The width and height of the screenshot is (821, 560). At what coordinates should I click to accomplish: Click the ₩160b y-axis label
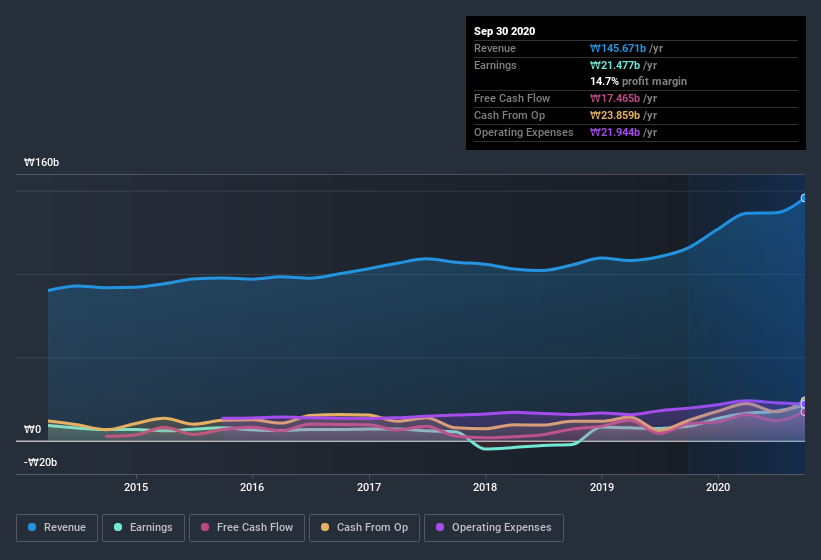click(x=41, y=163)
